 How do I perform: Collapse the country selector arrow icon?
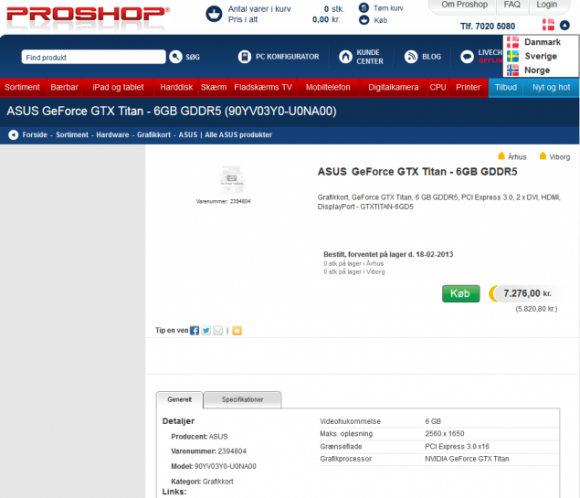[x=564, y=25]
